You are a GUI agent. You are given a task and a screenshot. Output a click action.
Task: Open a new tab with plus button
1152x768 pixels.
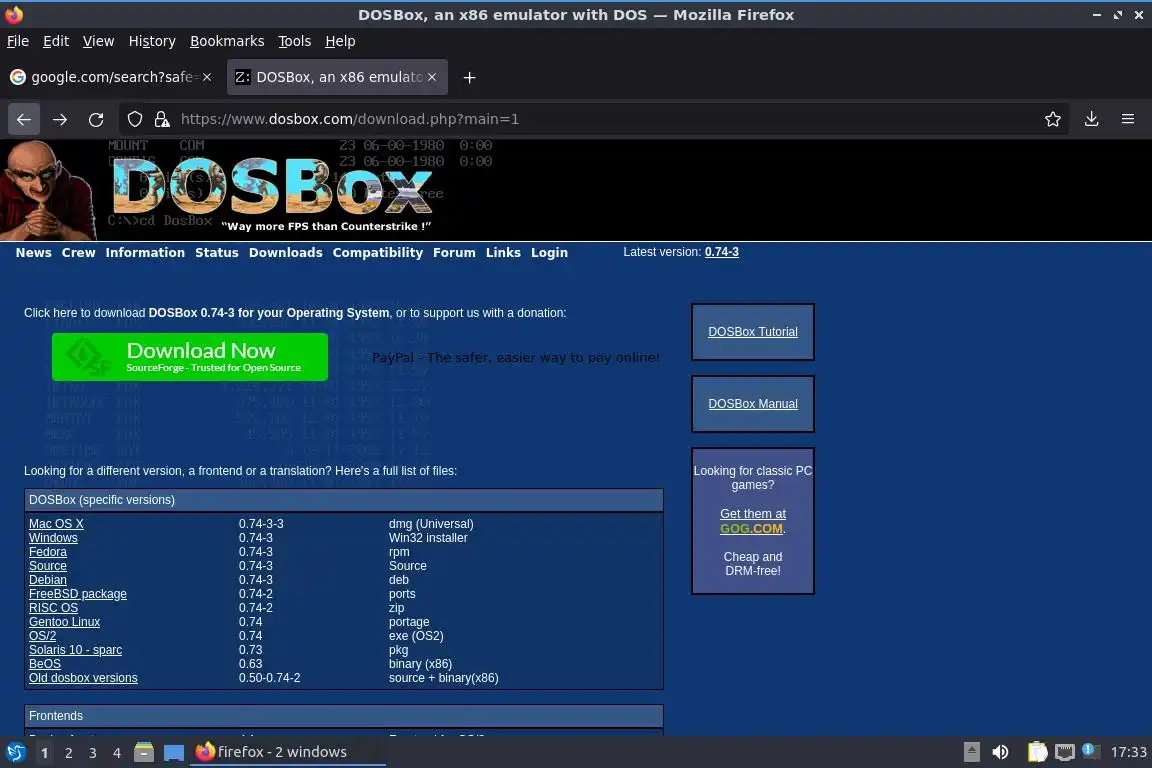469,77
